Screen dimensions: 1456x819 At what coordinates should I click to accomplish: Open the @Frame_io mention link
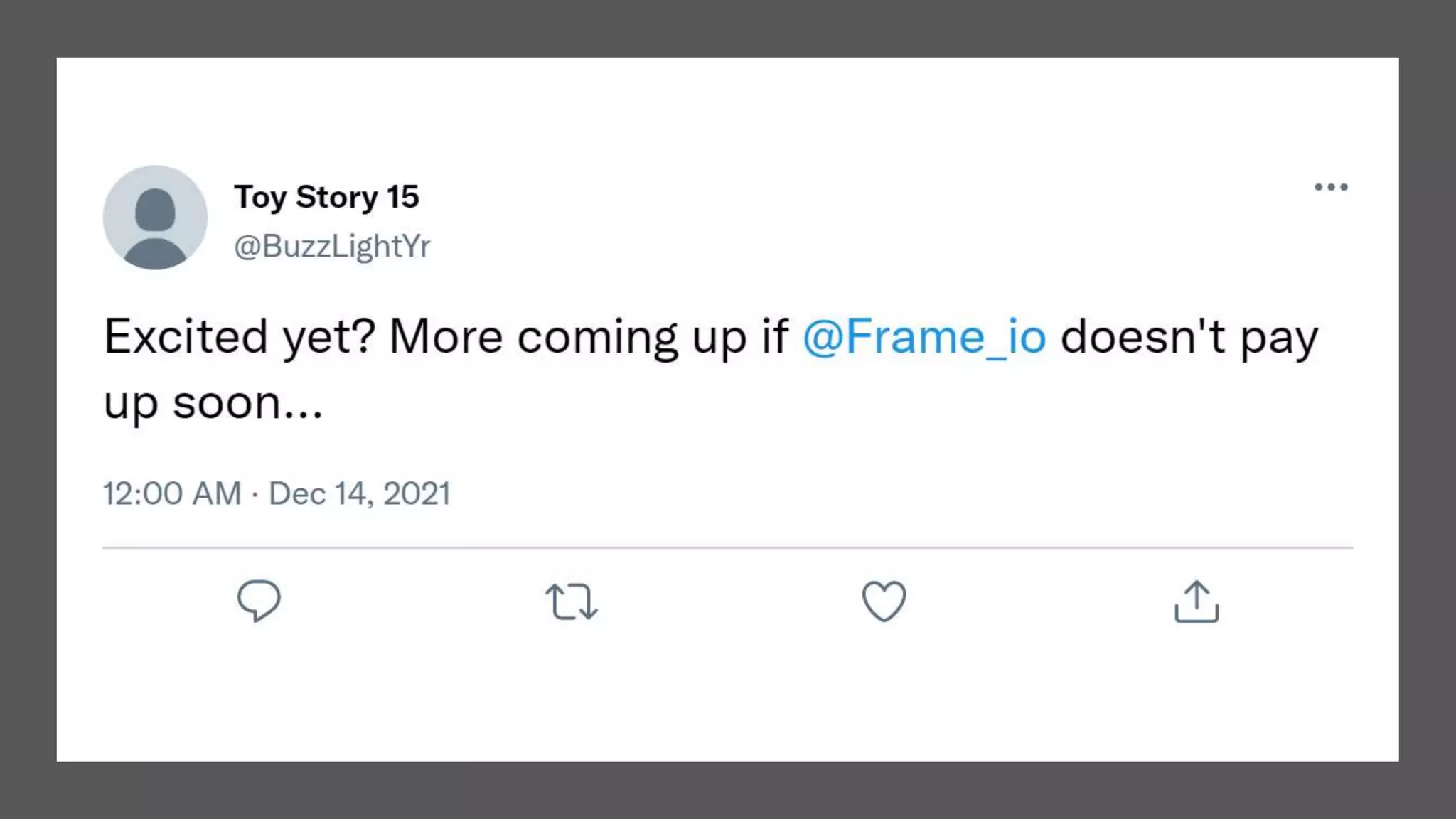pyautogui.click(x=924, y=336)
